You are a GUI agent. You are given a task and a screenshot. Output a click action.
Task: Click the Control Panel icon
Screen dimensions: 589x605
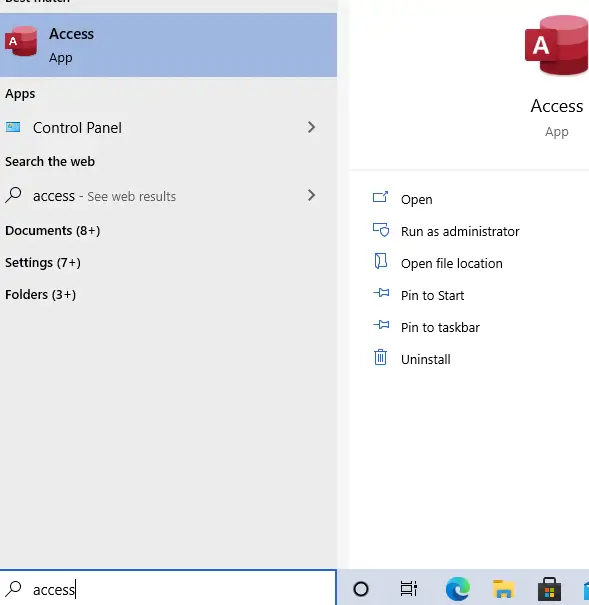pos(13,127)
